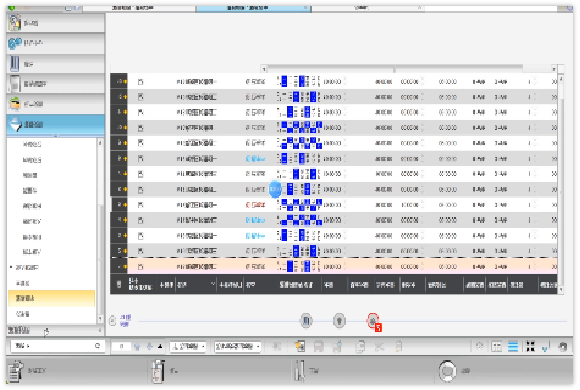Select the highlighted yellow item in the sidebar list
The image size is (580, 390).
(51, 298)
